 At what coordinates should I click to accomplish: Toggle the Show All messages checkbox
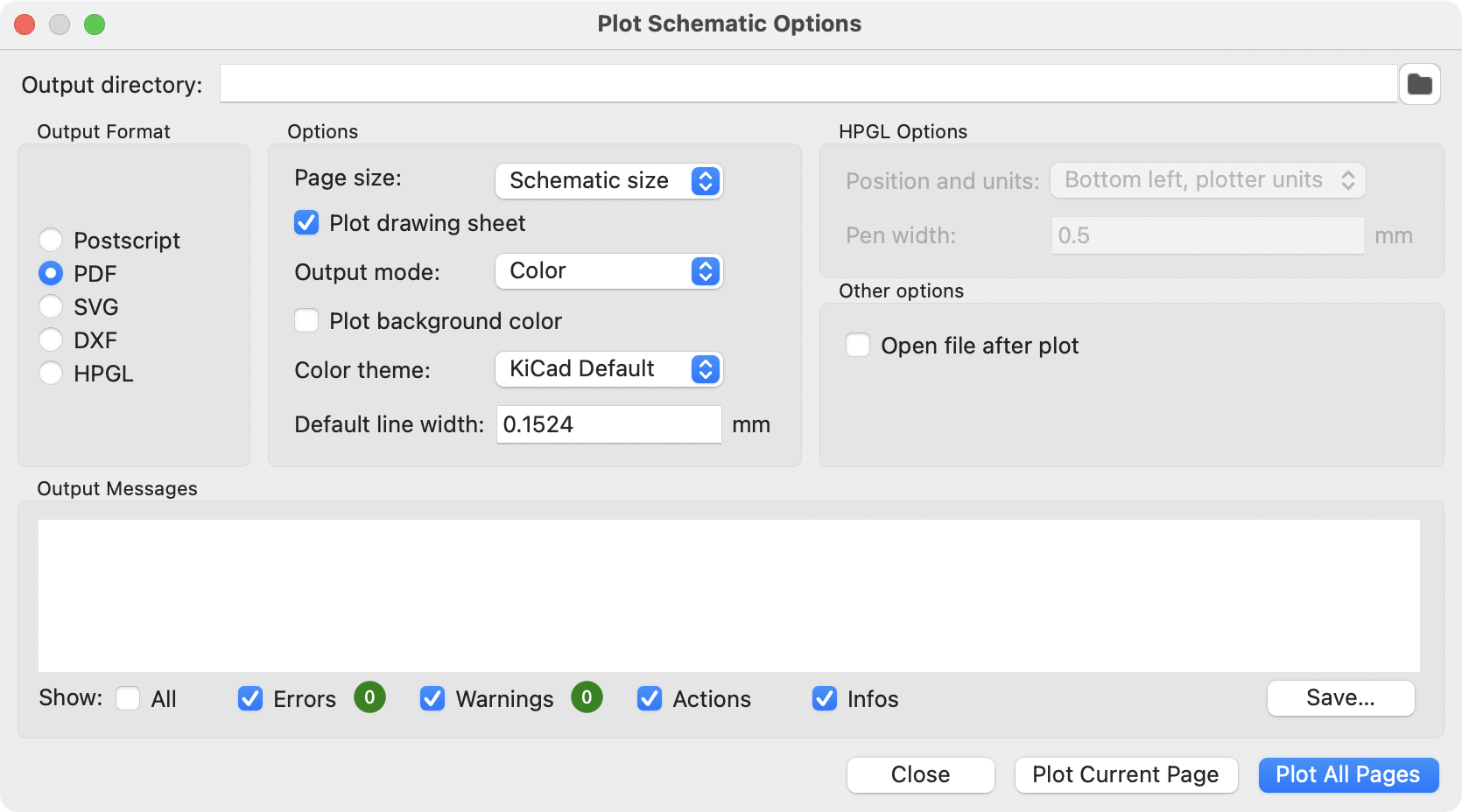coord(129,698)
